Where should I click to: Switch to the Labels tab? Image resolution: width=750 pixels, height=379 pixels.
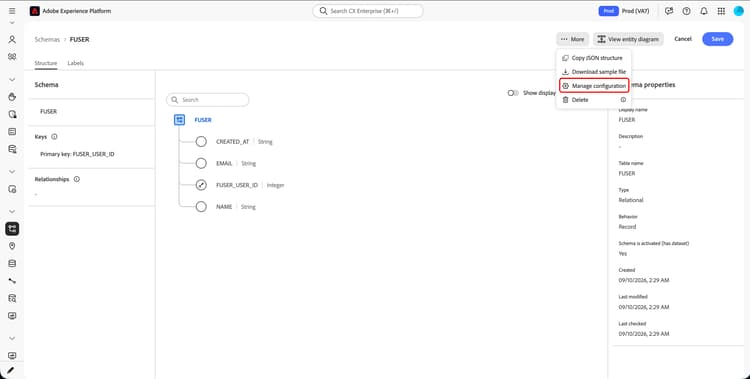coord(76,63)
